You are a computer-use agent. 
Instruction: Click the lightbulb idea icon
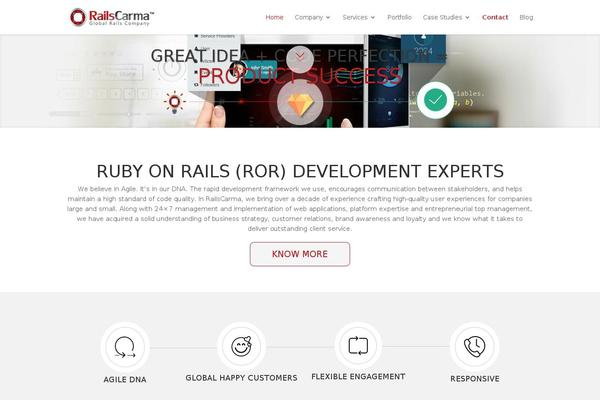point(174,103)
